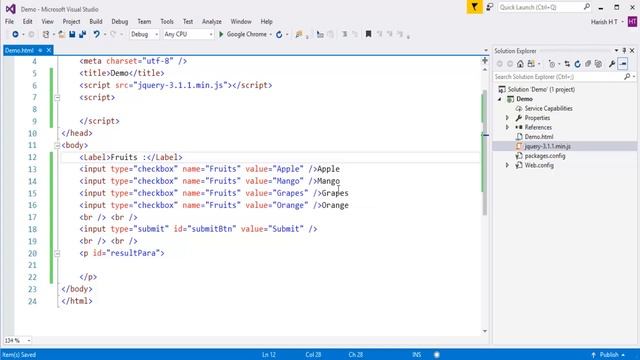Click the Open File toolbar icon

click(x=62, y=35)
